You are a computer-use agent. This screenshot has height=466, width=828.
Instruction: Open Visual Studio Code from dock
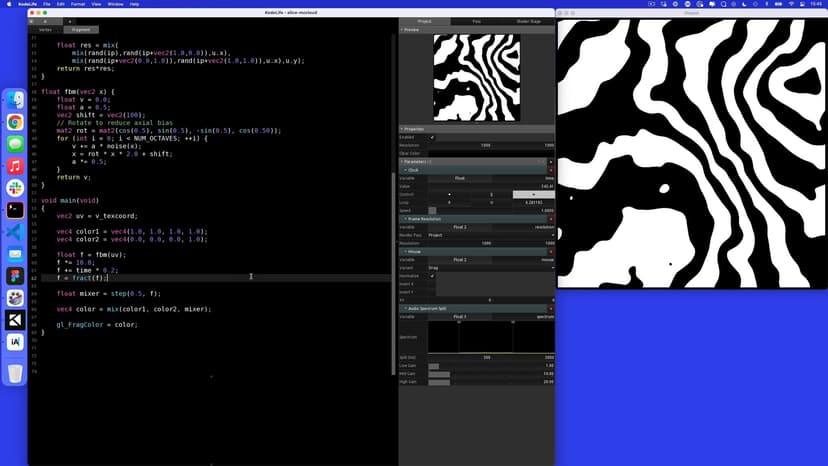coord(15,232)
